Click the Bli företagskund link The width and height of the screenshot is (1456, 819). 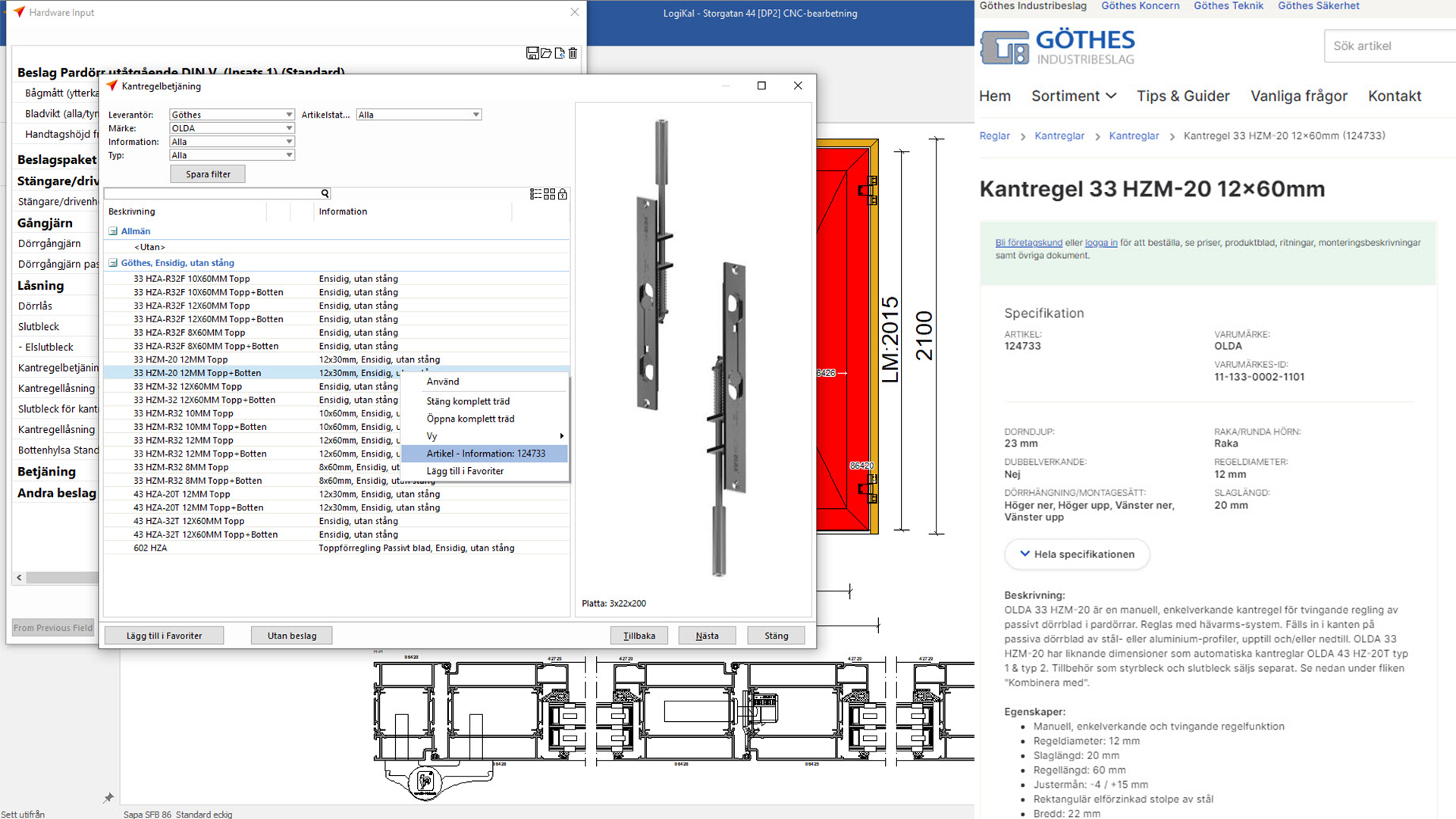(x=1029, y=243)
